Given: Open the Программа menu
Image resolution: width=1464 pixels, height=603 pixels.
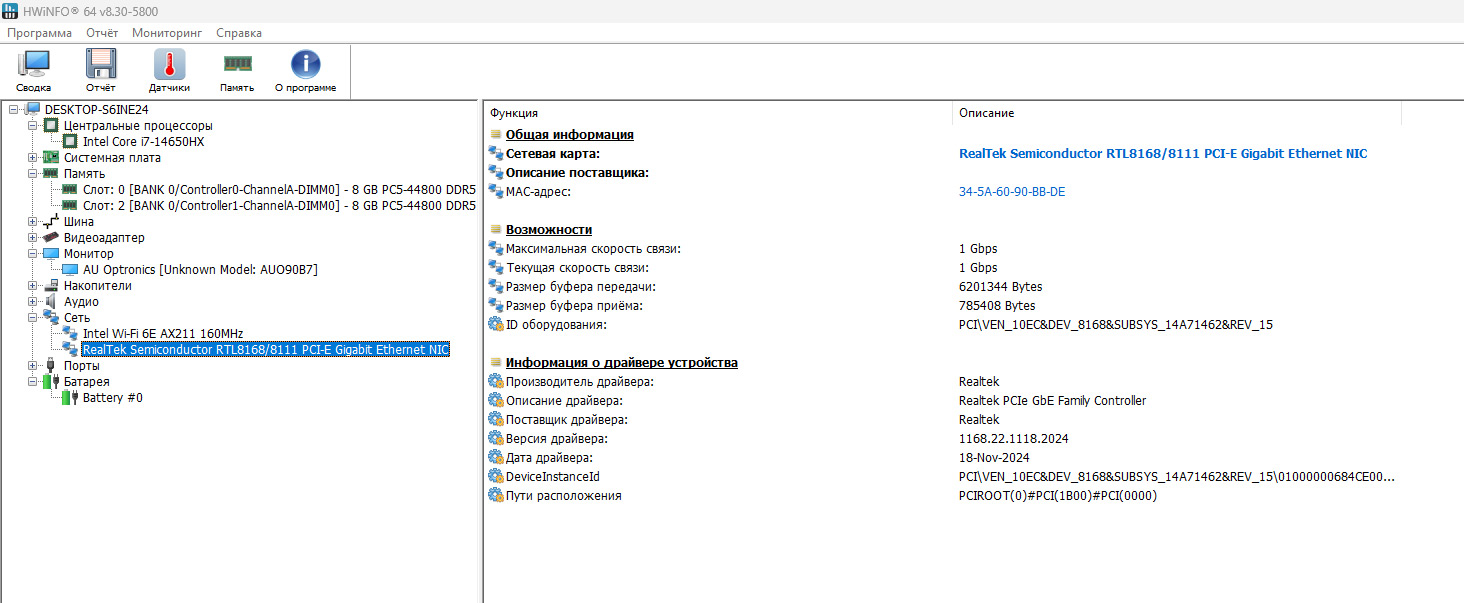Looking at the screenshot, I should click(x=40, y=33).
